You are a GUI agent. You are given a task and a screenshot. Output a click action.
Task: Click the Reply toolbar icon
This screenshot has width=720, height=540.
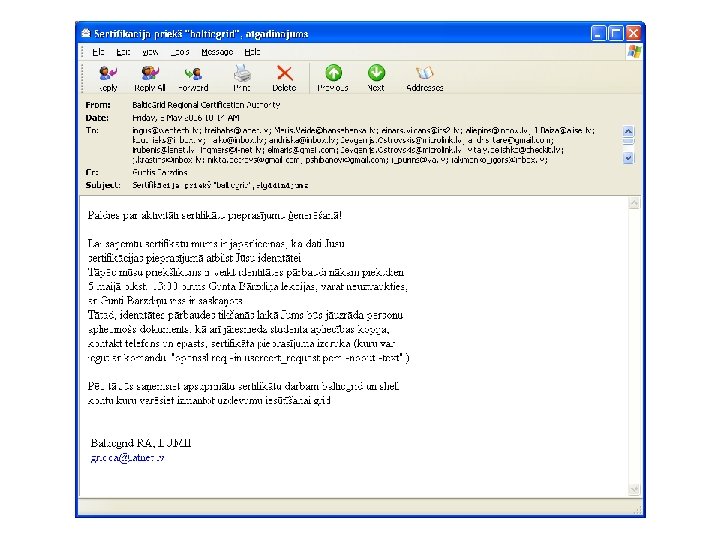tap(108, 78)
